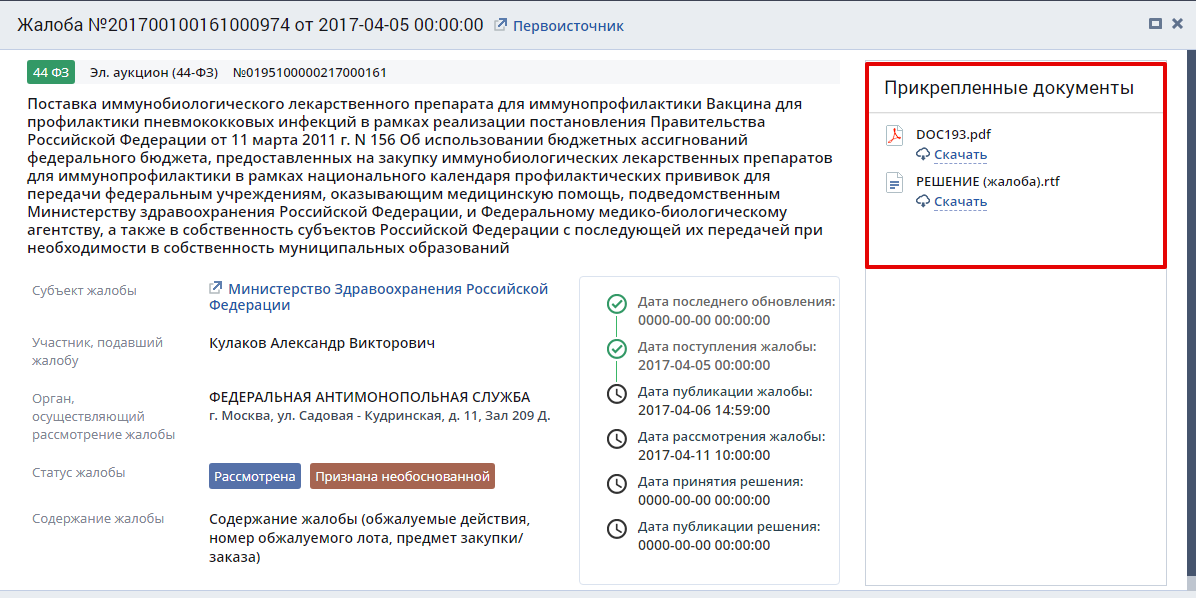Click the PDF icon for DOC193.pdf
This screenshot has height=598, width=1196.
tap(894, 136)
